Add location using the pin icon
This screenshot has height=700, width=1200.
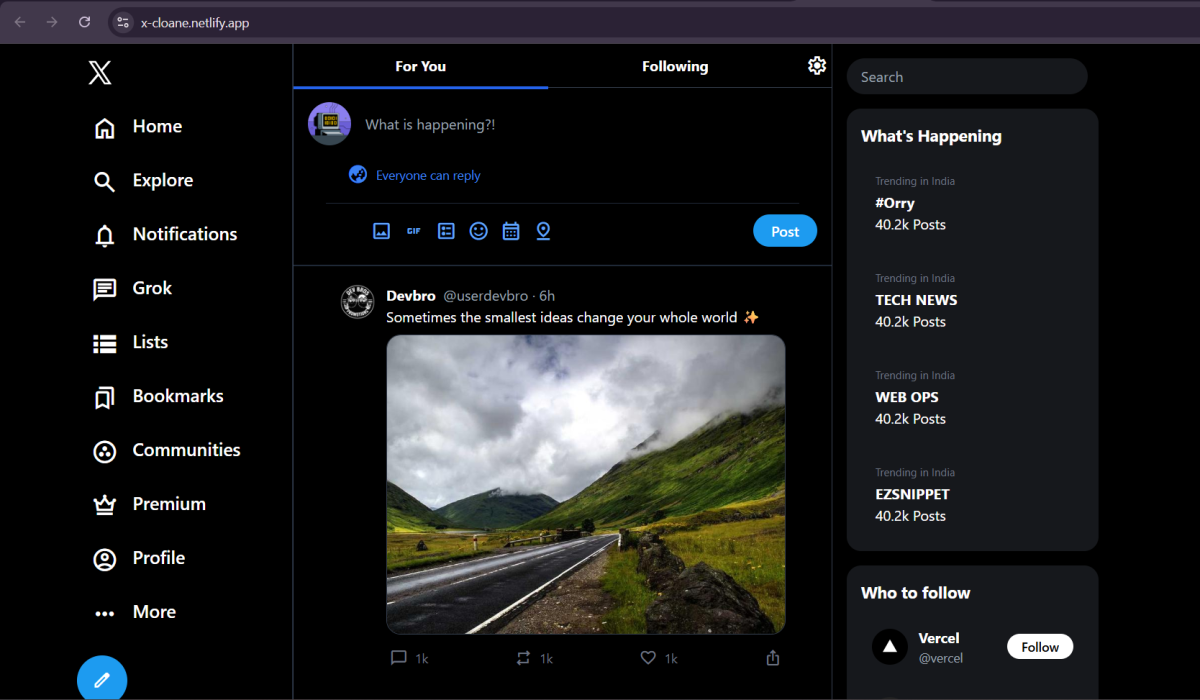click(x=543, y=231)
